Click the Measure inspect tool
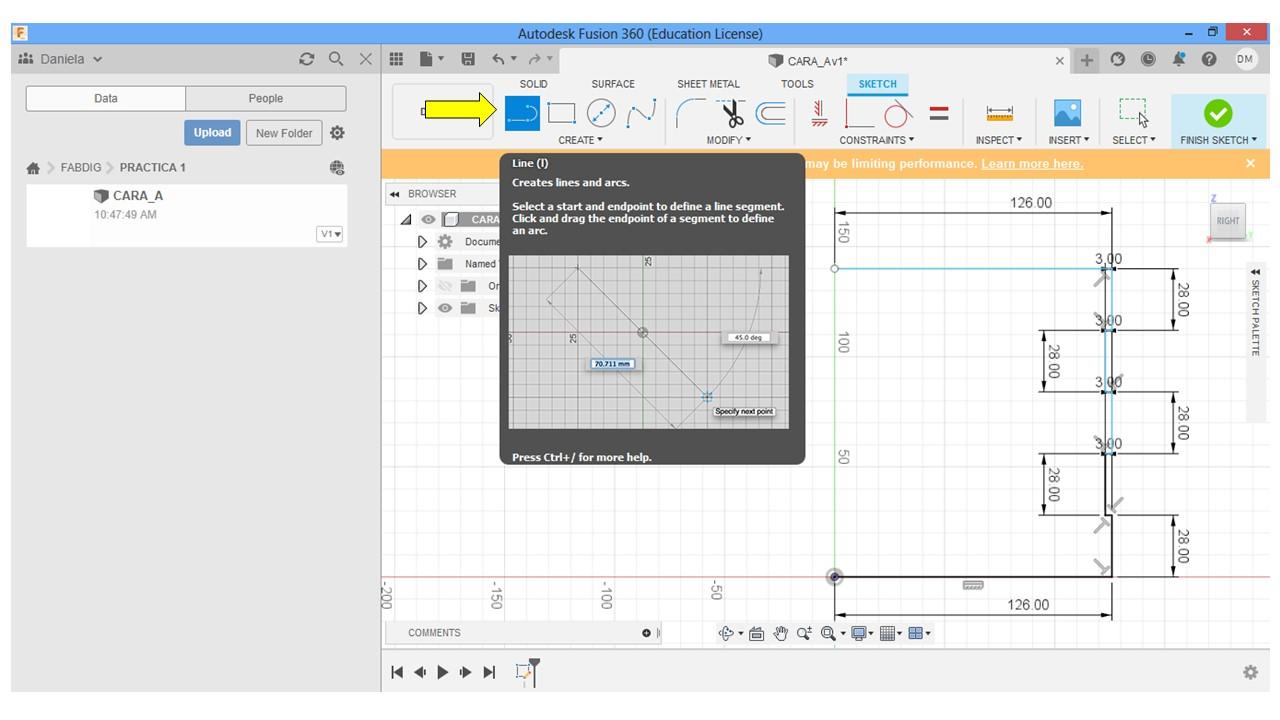Viewport: 1280px width, 720px height. tap(999, 113)
